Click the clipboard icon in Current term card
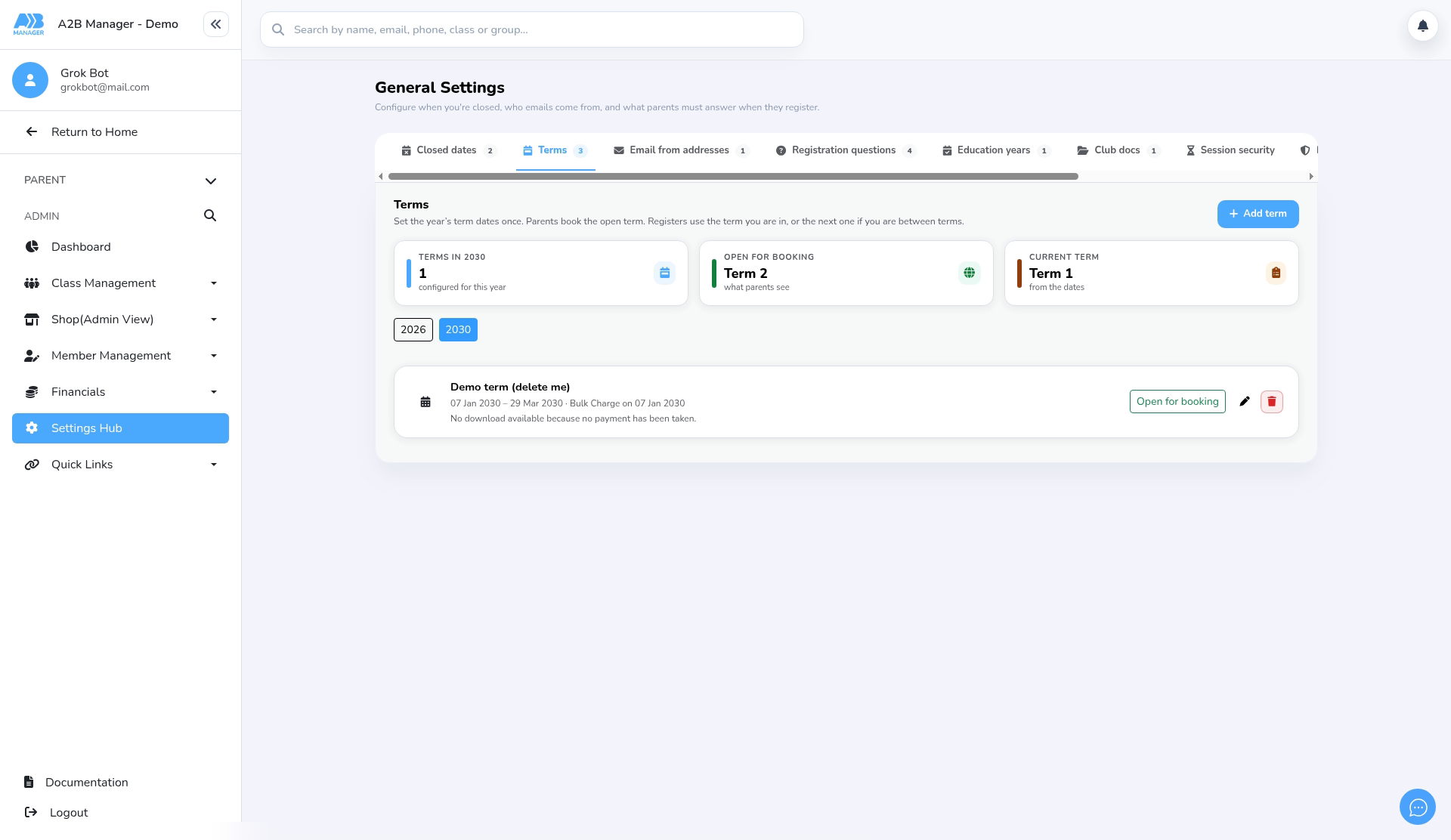 pos(1275,273)
